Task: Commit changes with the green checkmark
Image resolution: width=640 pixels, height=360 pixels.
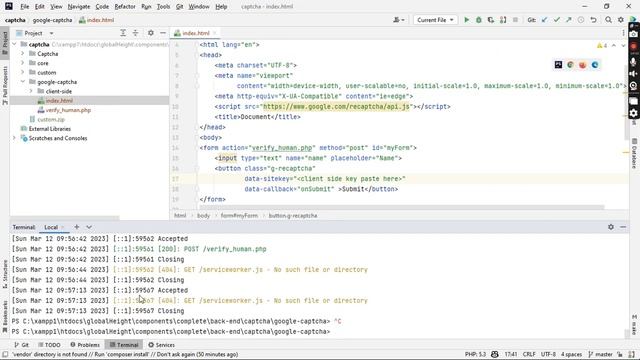Action: [556, 20]
